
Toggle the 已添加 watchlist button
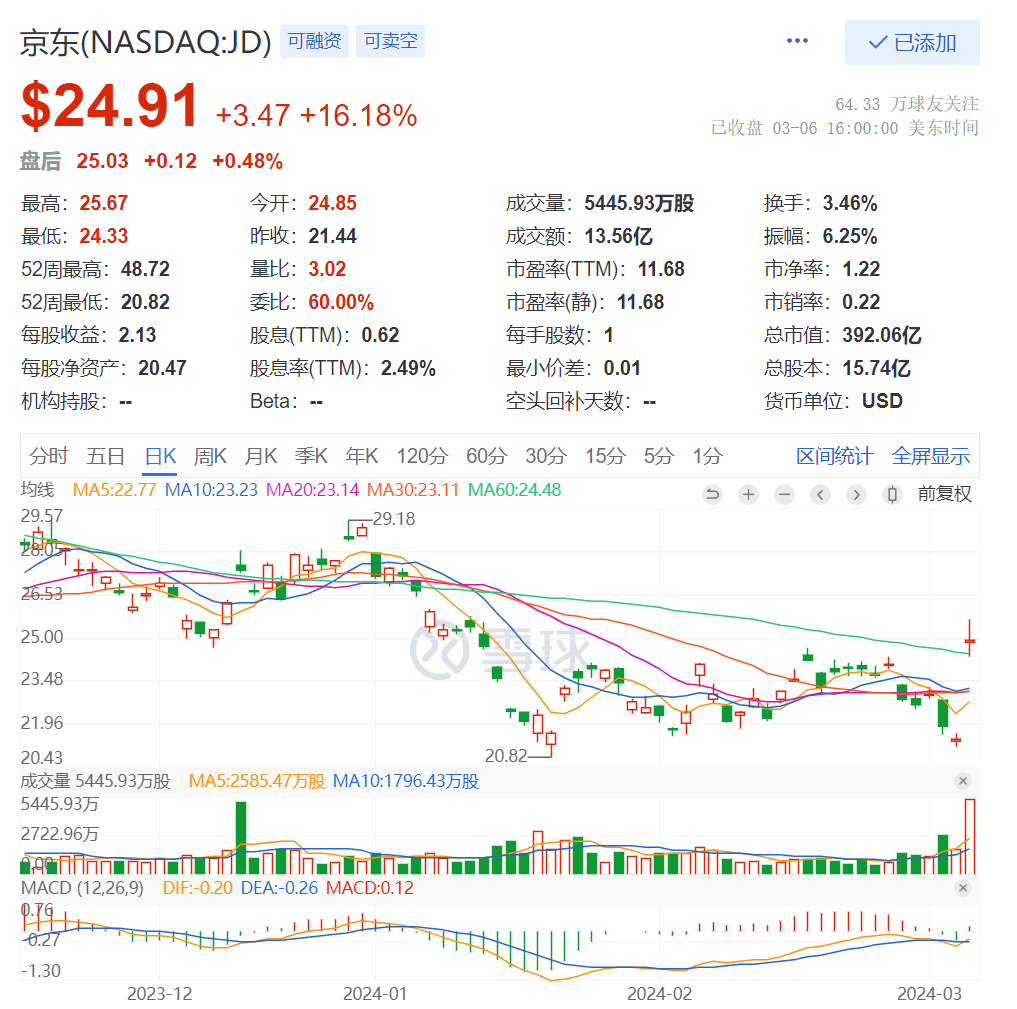912,43
